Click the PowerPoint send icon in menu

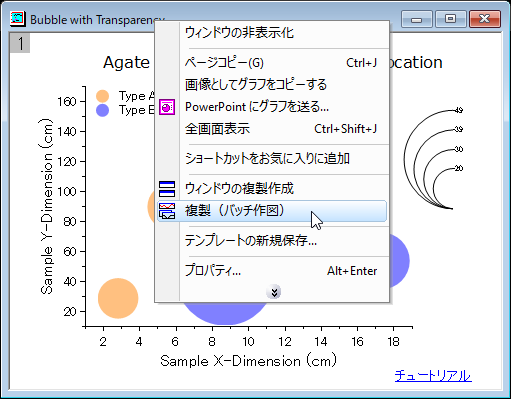(167, 107)
